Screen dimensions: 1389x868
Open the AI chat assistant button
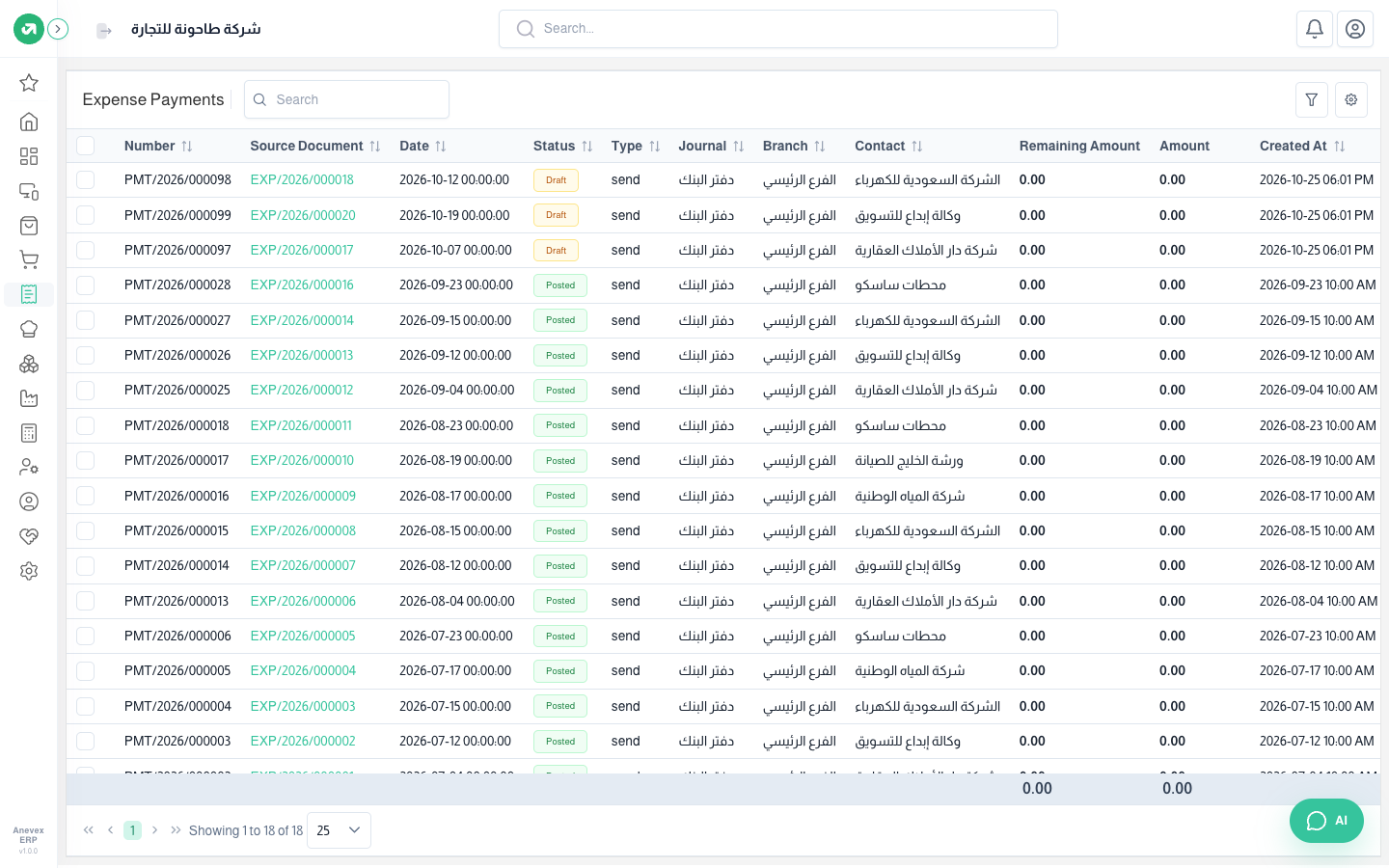1327,821
